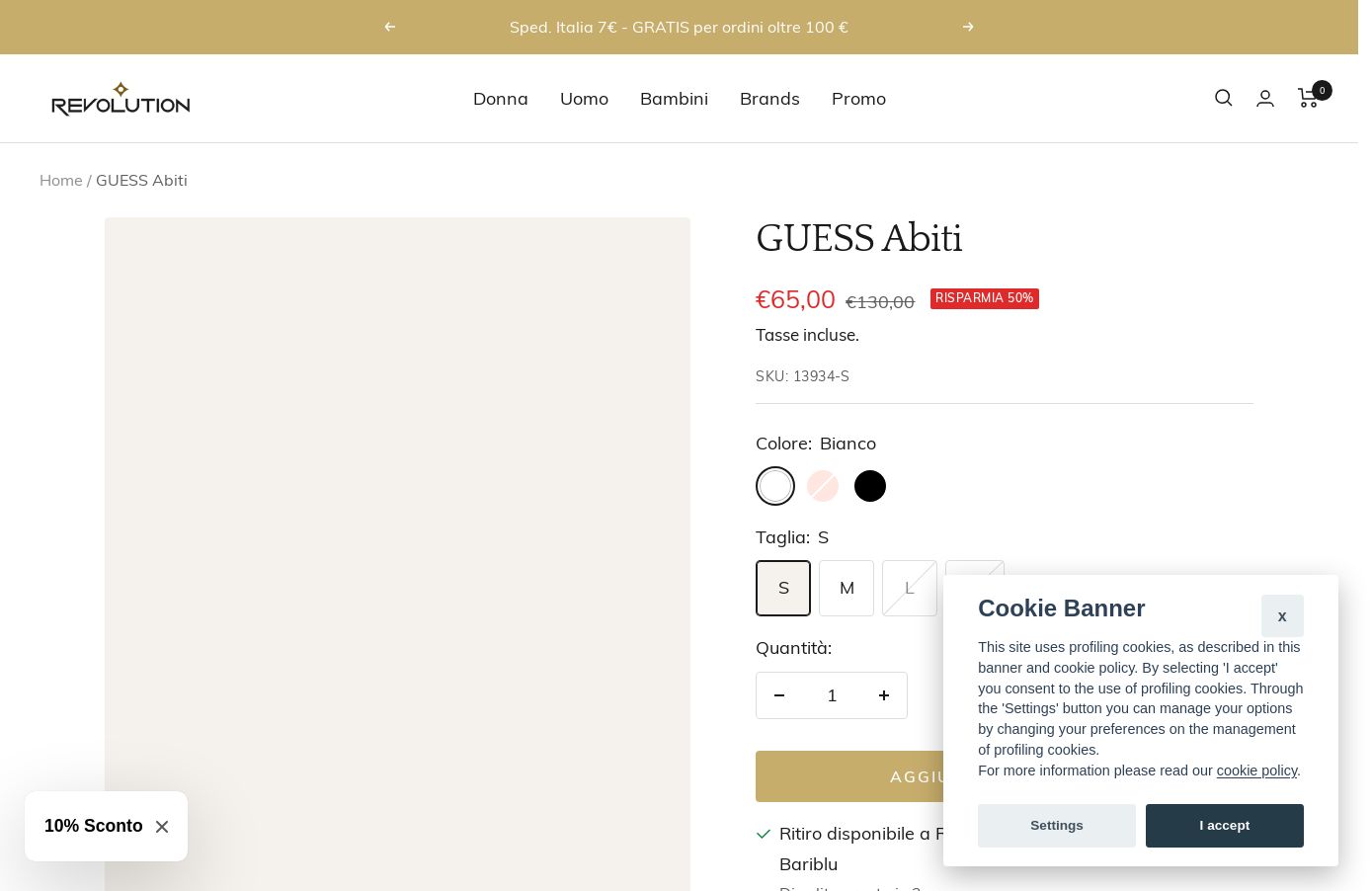Open the Donna menu
Image resolution: width=1372 pixels, height=891 pixels.
coord(501,99)
